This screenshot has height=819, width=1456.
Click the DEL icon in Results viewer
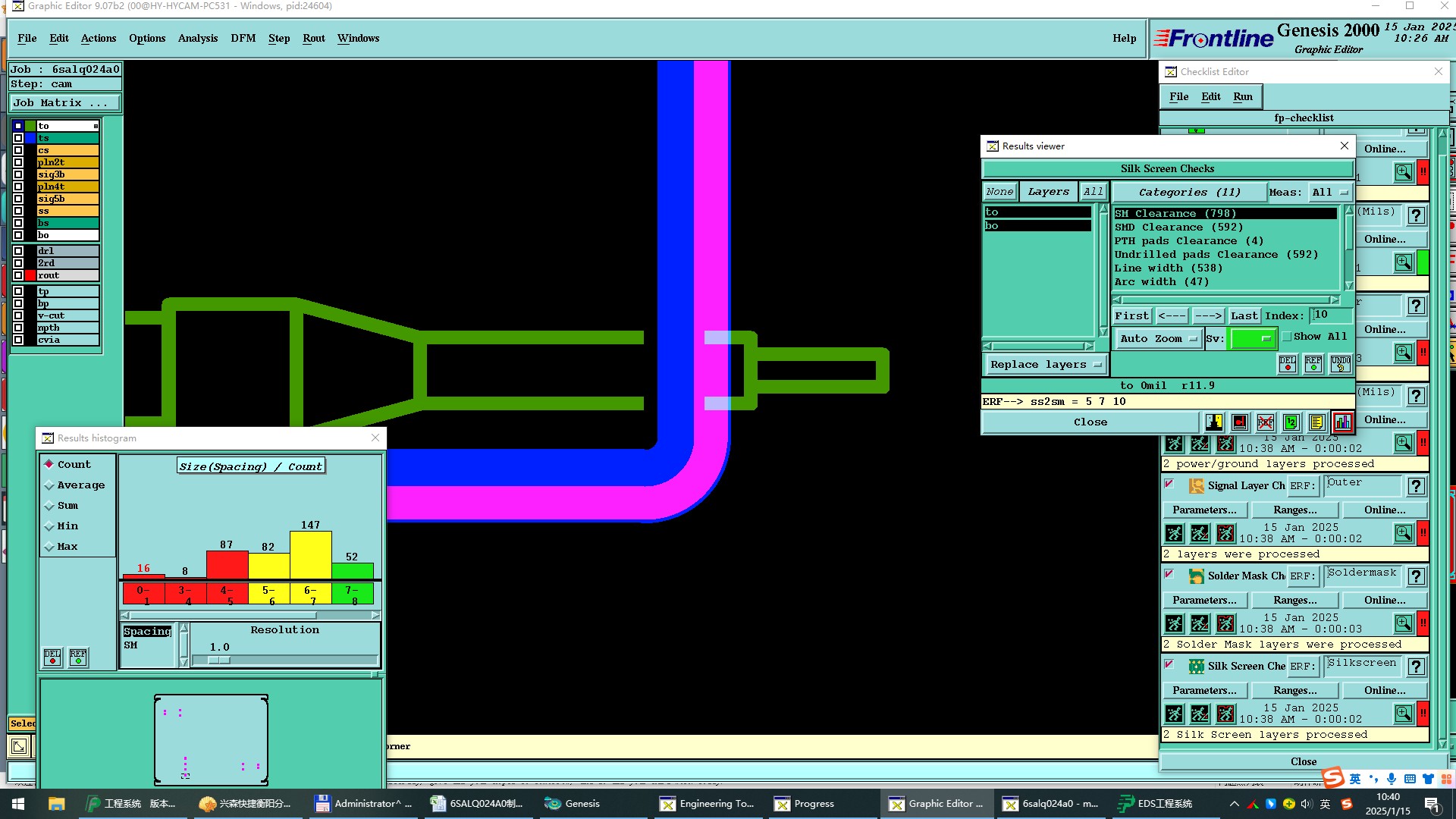(x=1288, y=364)
